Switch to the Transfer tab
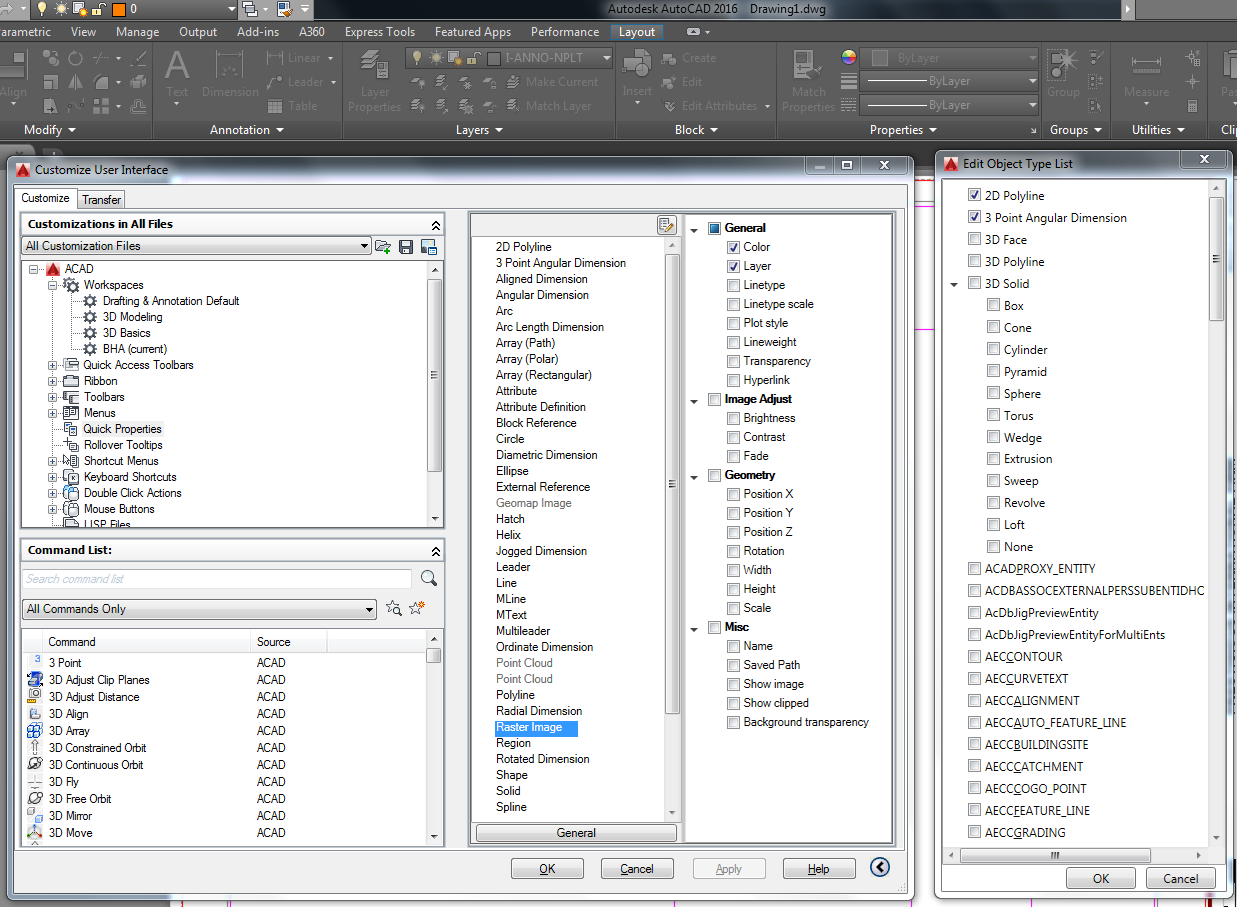 (100, 199)
